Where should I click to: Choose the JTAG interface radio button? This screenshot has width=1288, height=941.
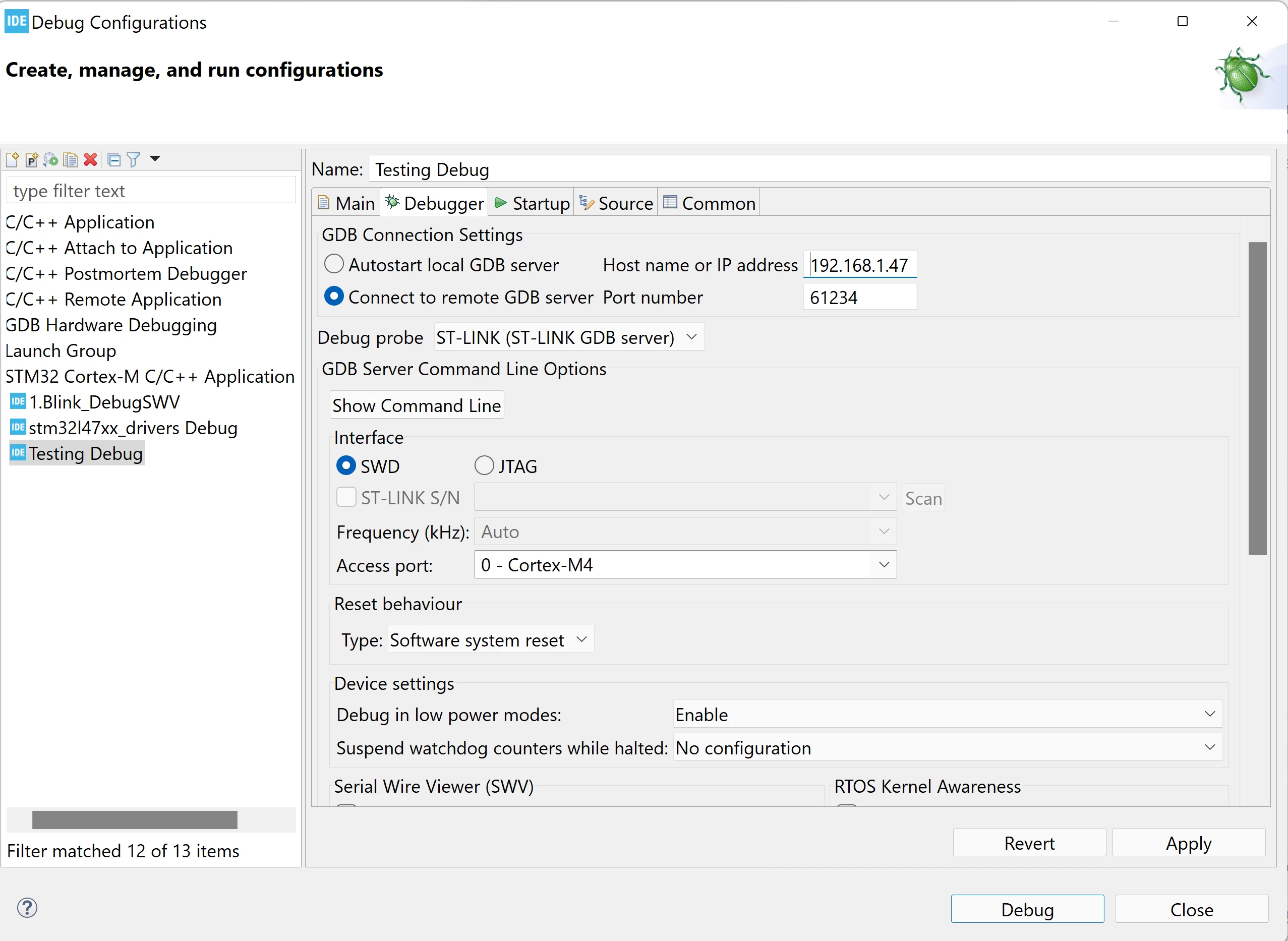tap(484, 465)
